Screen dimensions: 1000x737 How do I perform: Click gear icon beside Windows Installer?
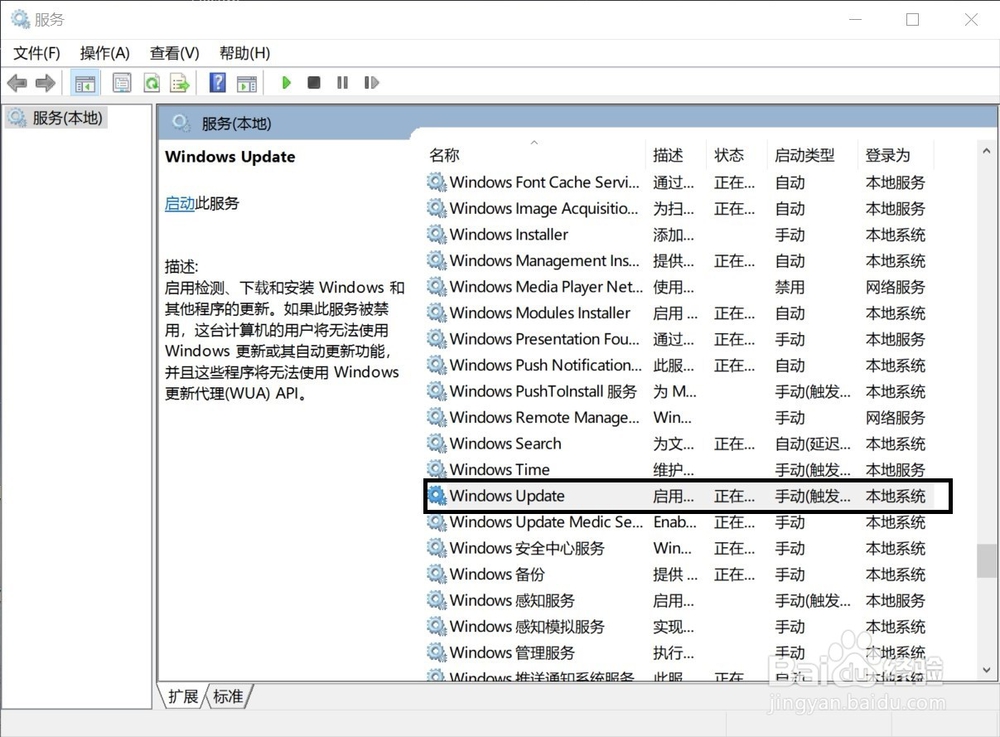coord(436,234)
